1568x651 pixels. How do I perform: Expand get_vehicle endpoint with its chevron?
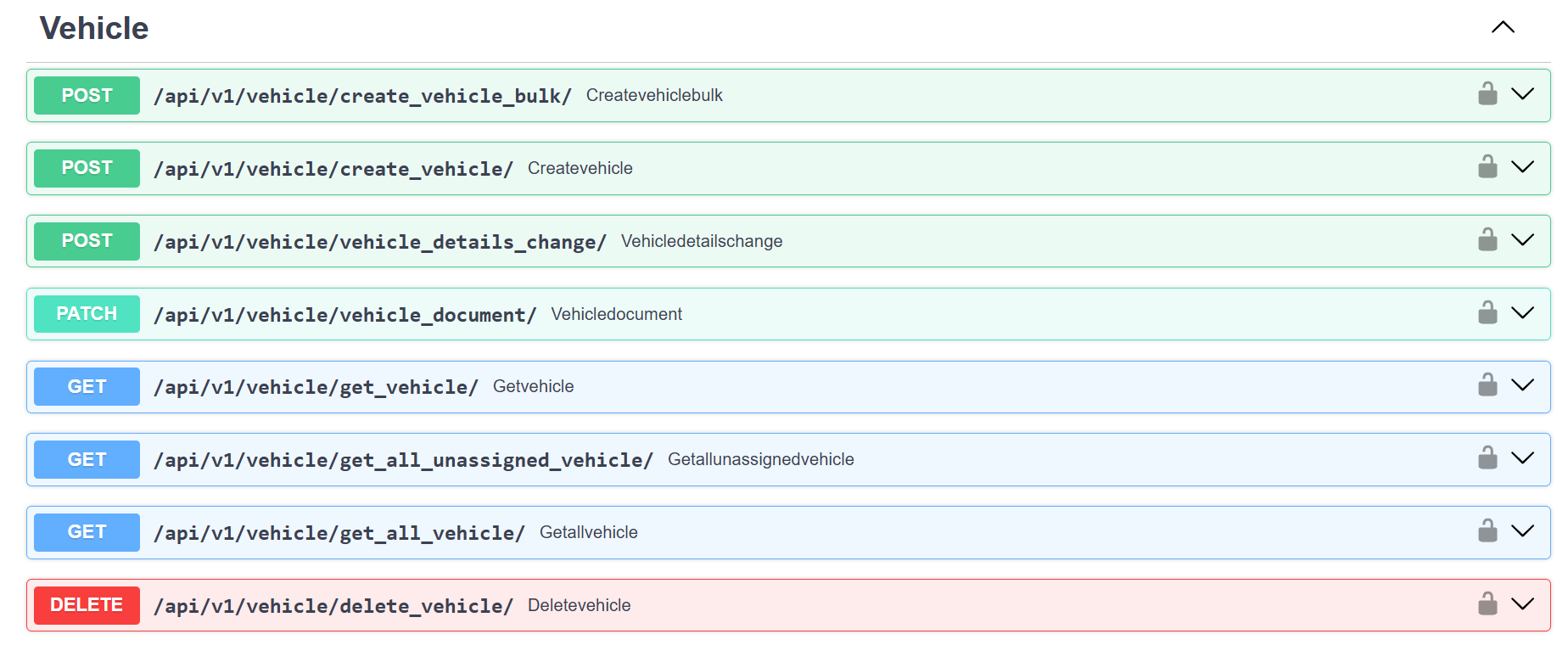click(1523, 385)
